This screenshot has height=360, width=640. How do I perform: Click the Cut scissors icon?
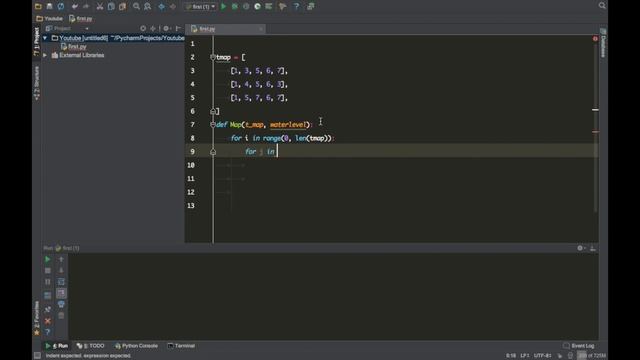tap(100, 7)
